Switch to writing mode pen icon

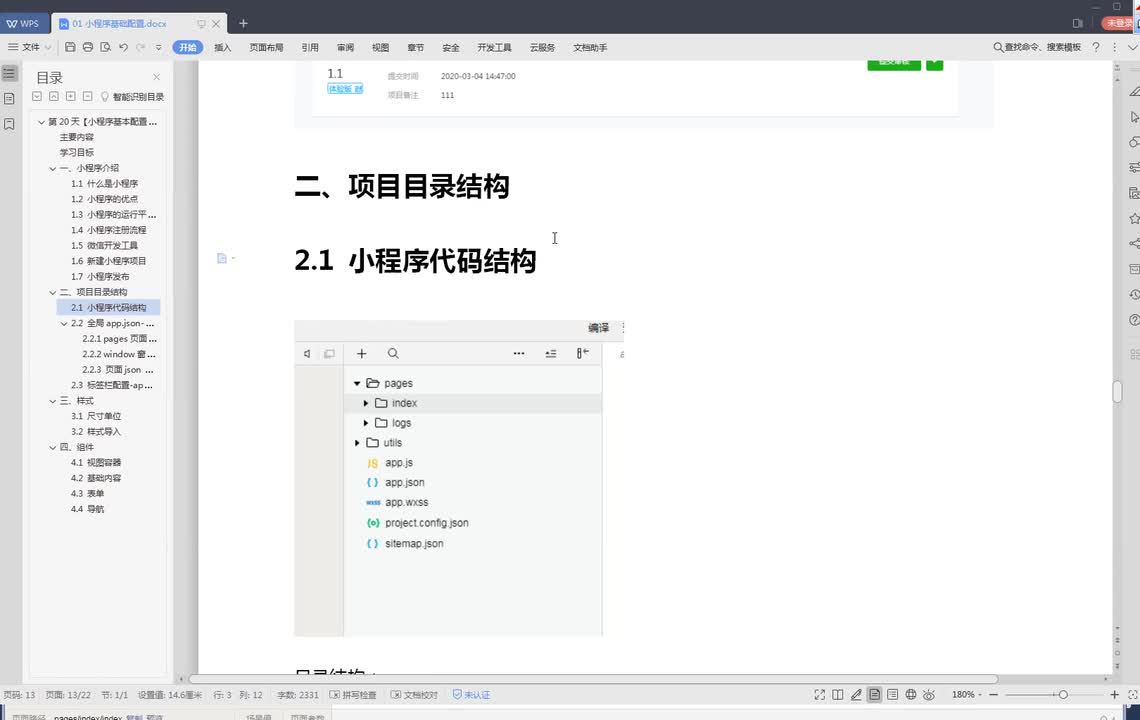click(x=856, y=695)
